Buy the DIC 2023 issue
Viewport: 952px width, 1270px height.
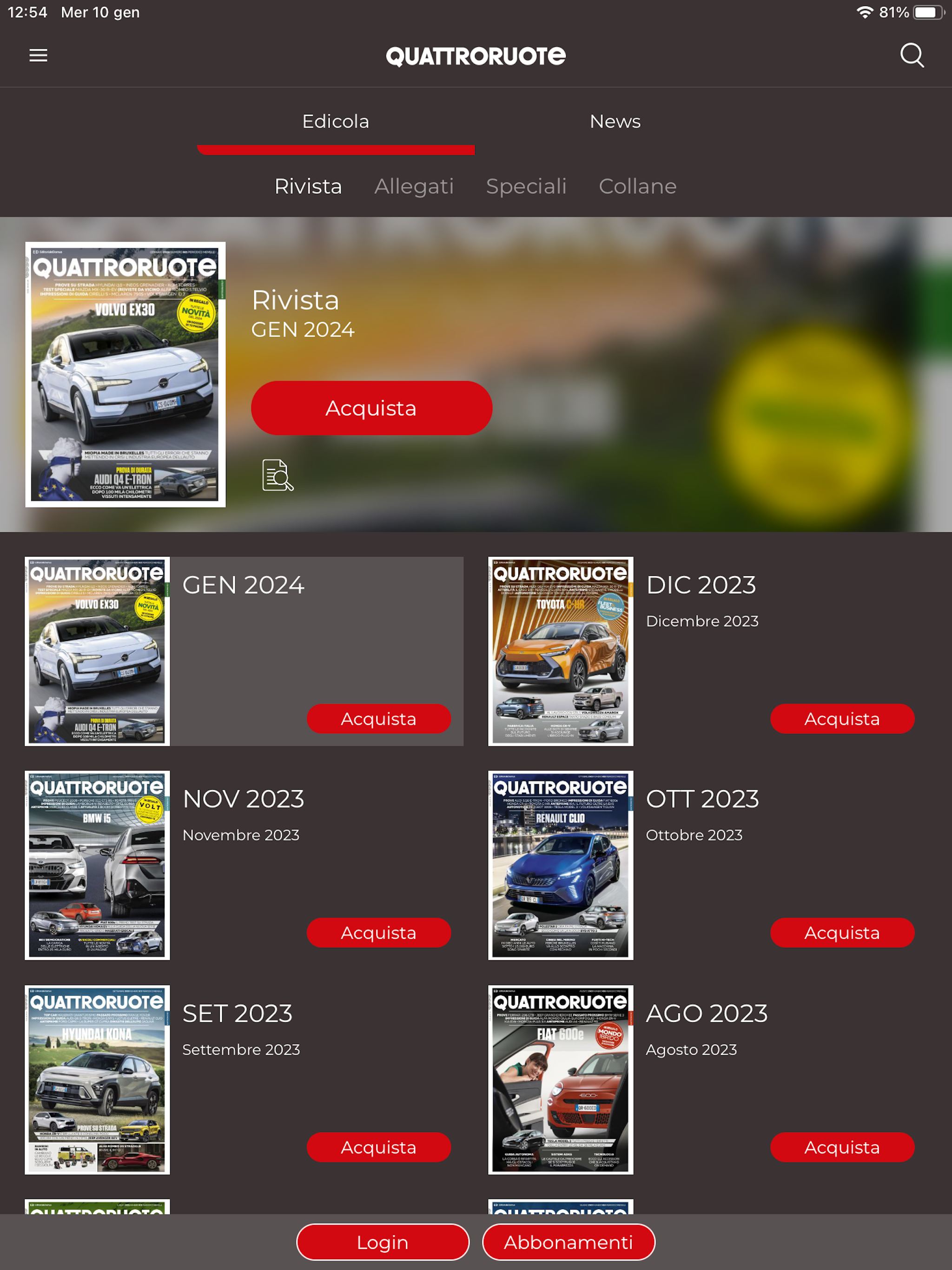coord(842,719)
